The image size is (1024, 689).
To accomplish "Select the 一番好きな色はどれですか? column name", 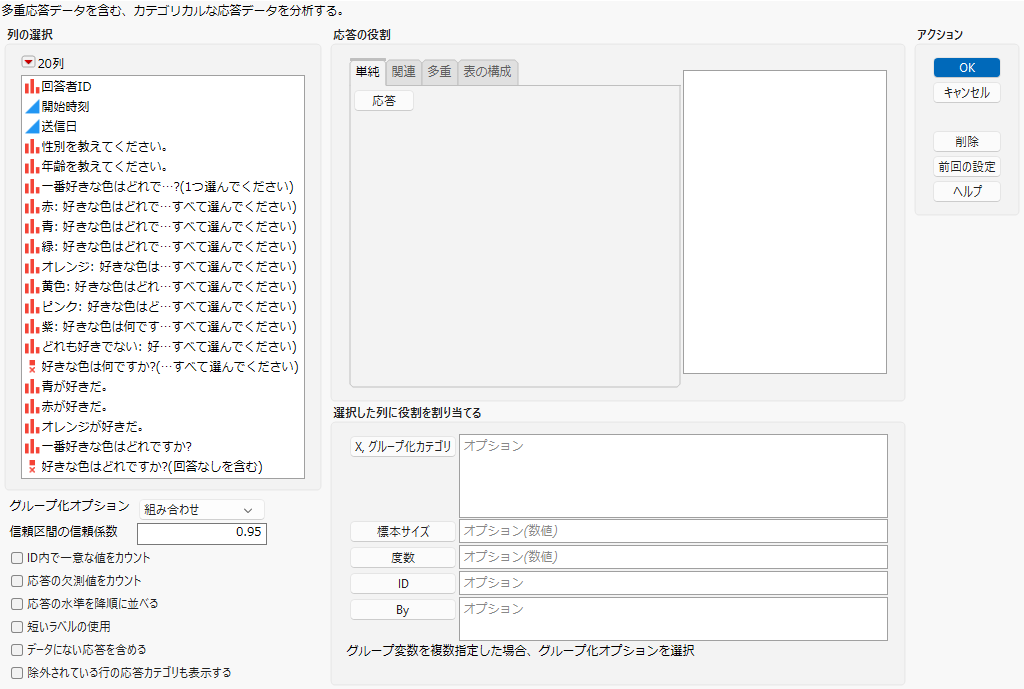I will click(x=117, y=447).
